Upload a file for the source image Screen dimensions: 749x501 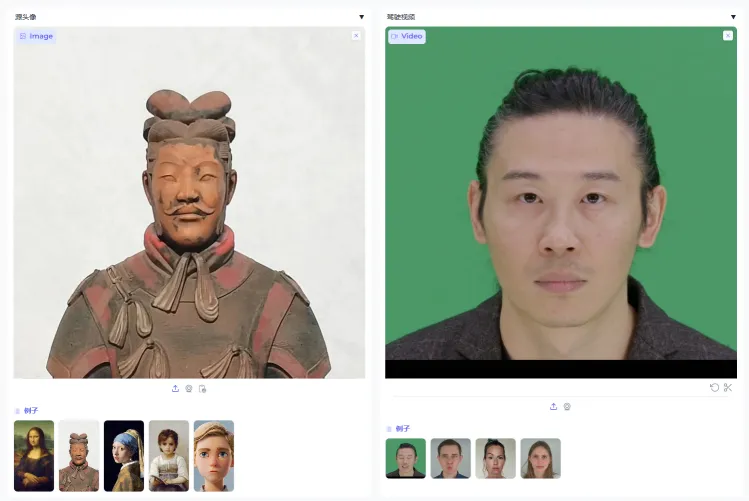175,389
